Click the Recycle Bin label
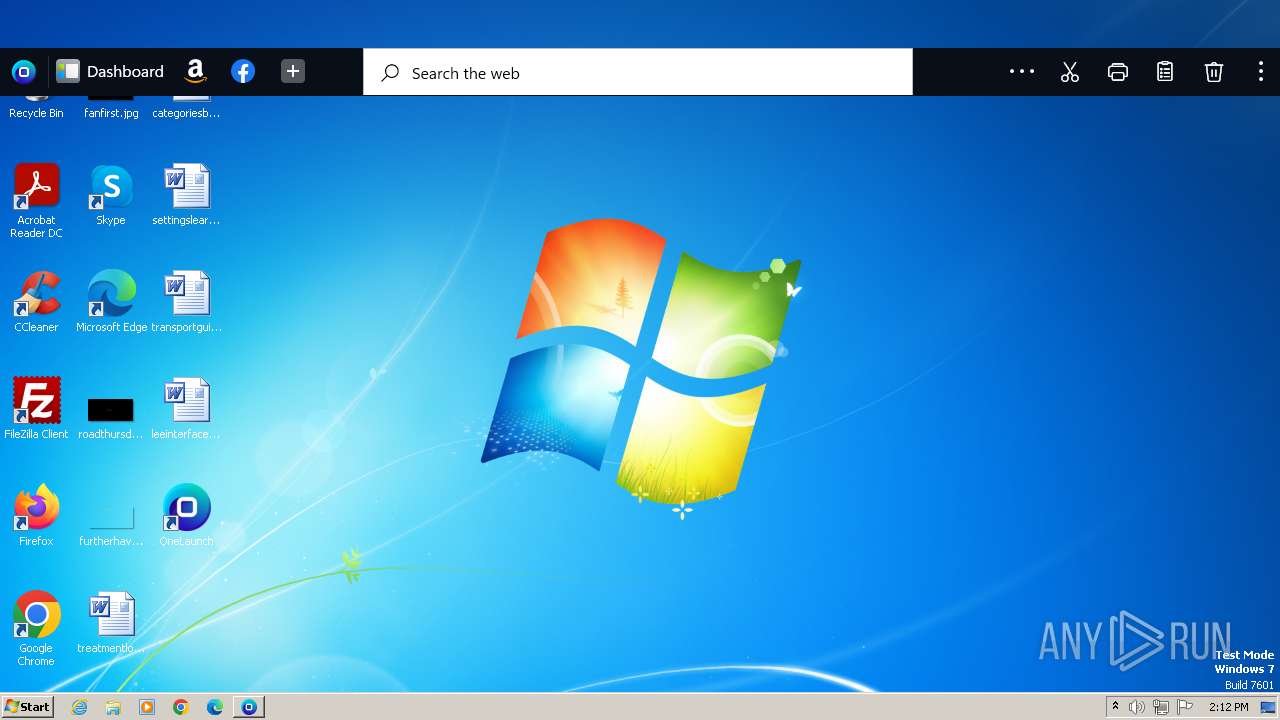The image size is (1280, 720). (36, 113)
